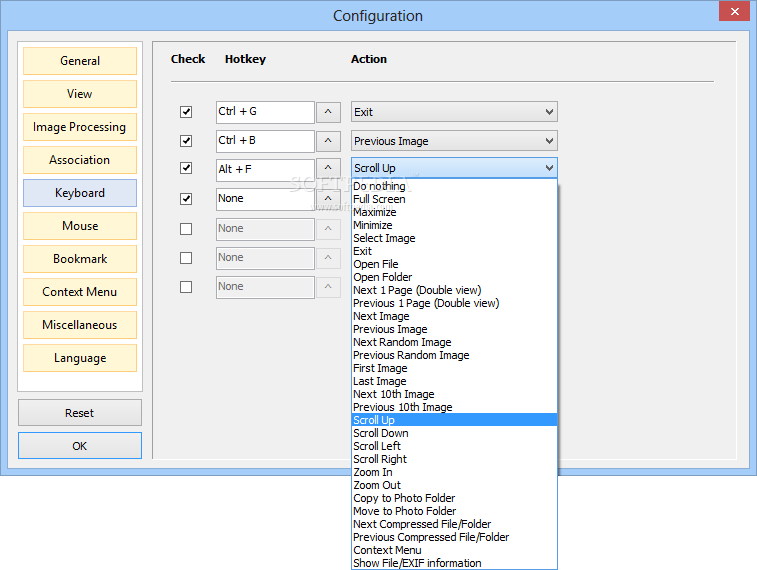Open the Association settings tab
This screenshot has height=570, width=757.
click(x=80, y=160)
